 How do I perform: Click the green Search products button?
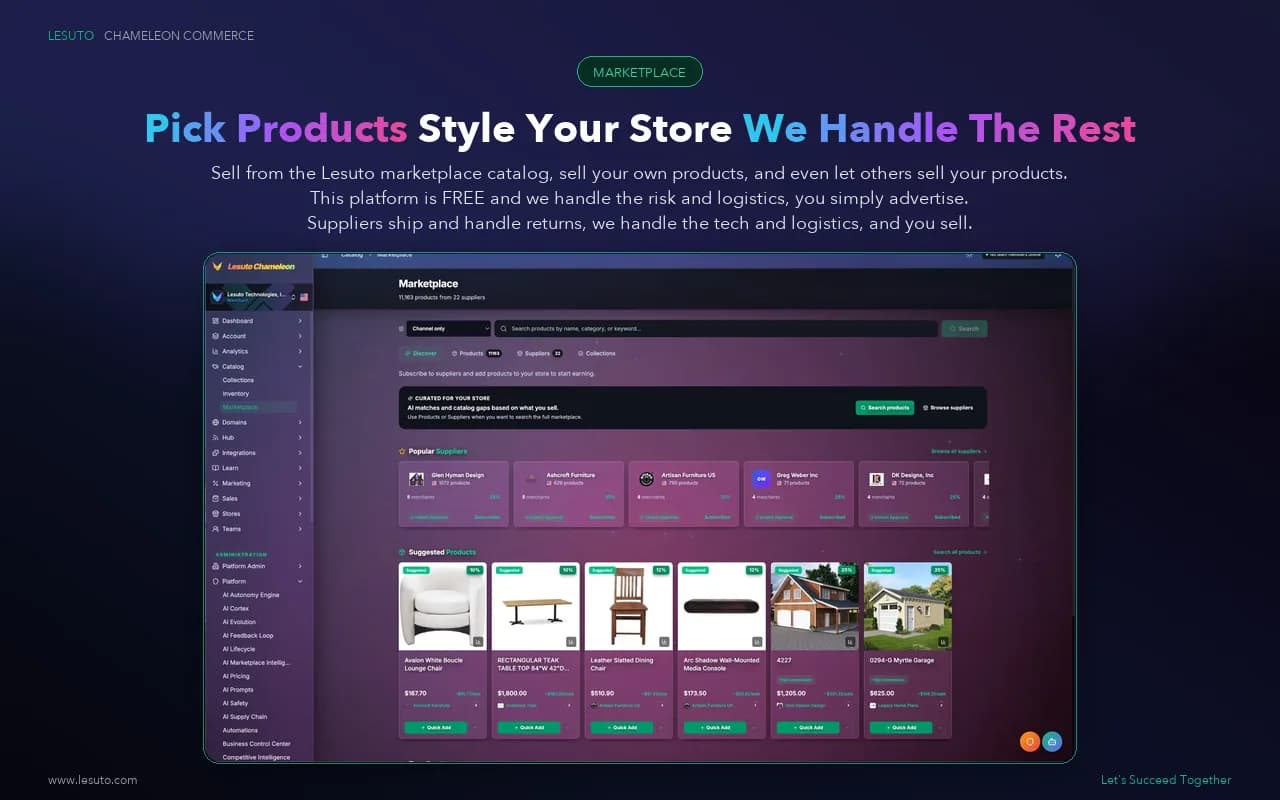tap(885, 408)
